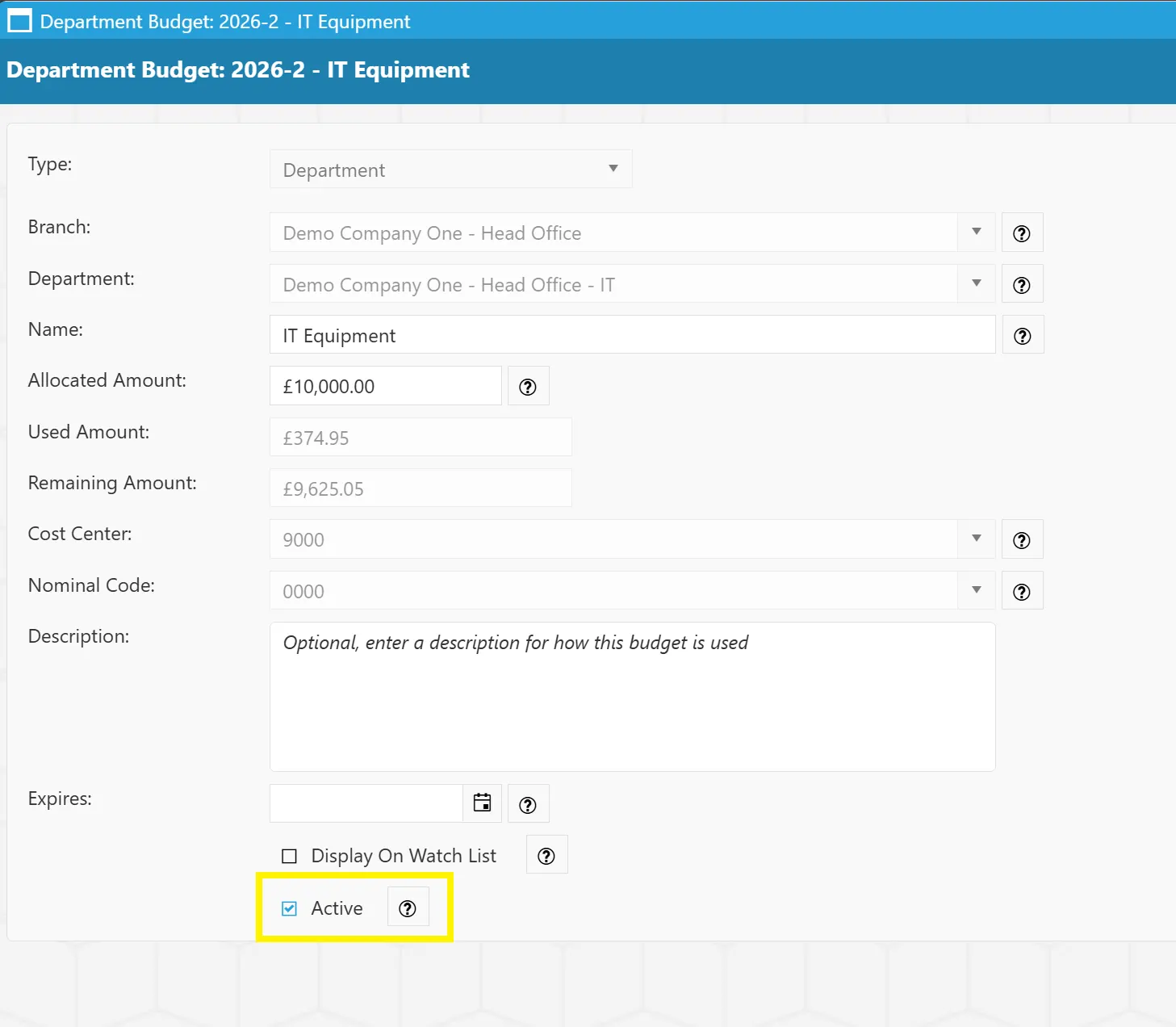Click the 'Department:' label
The image size is (1176, 1027).
tap(82, 279)
